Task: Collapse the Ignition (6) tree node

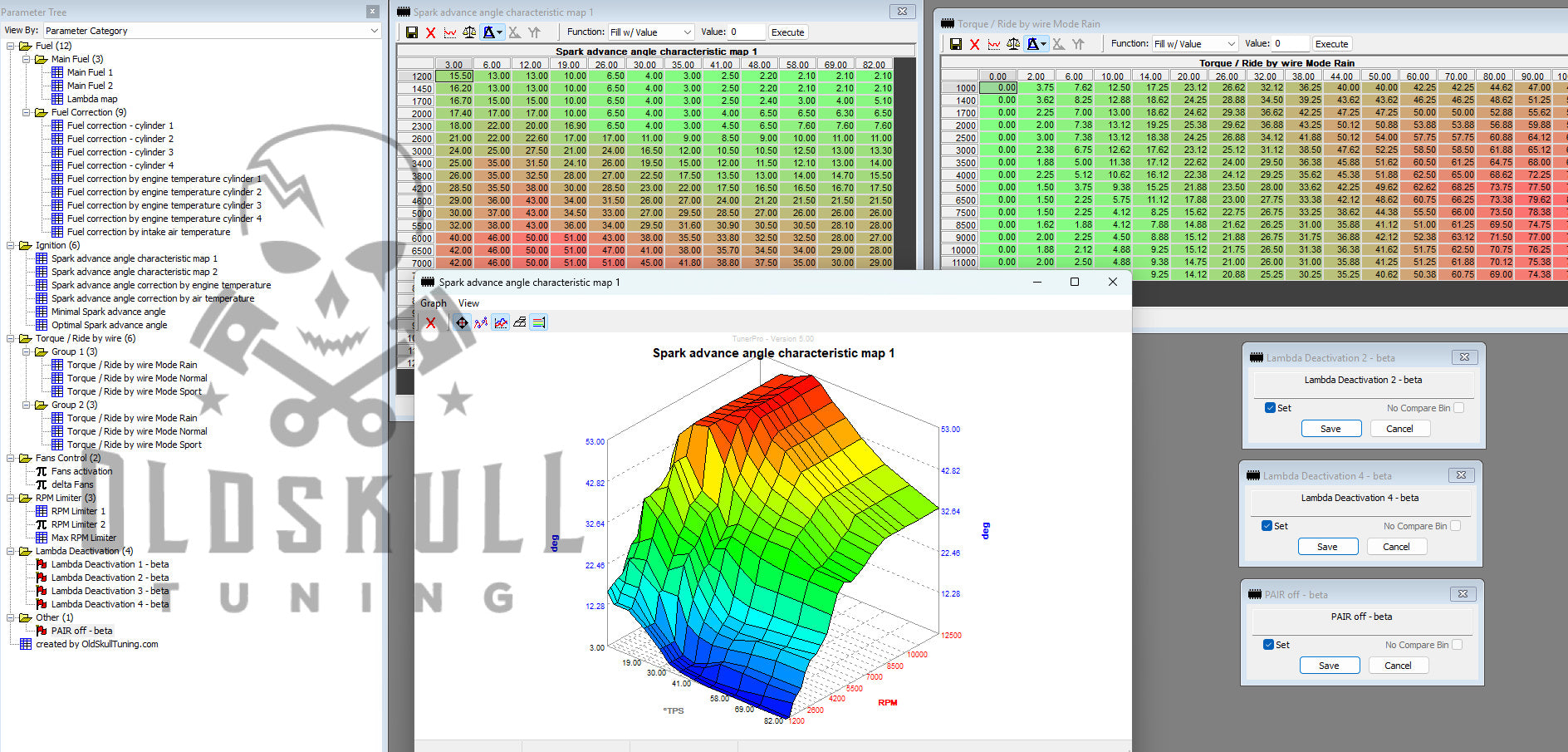Action: click(x=11, y=245)
